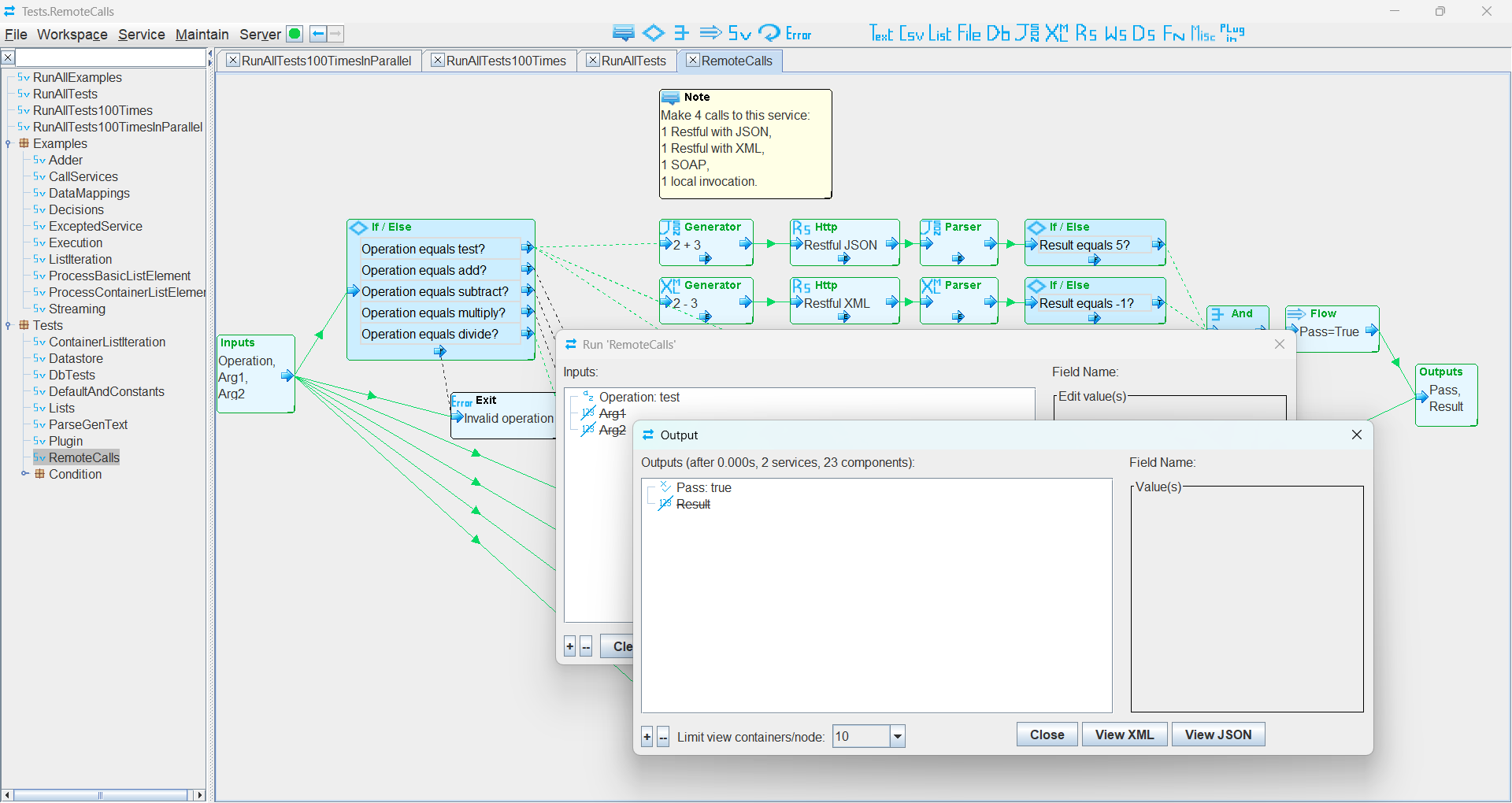This screenshot has width=1512, height=803.
Task: Click the Close button in Output dialog
Action: [x=1047, y=734]
